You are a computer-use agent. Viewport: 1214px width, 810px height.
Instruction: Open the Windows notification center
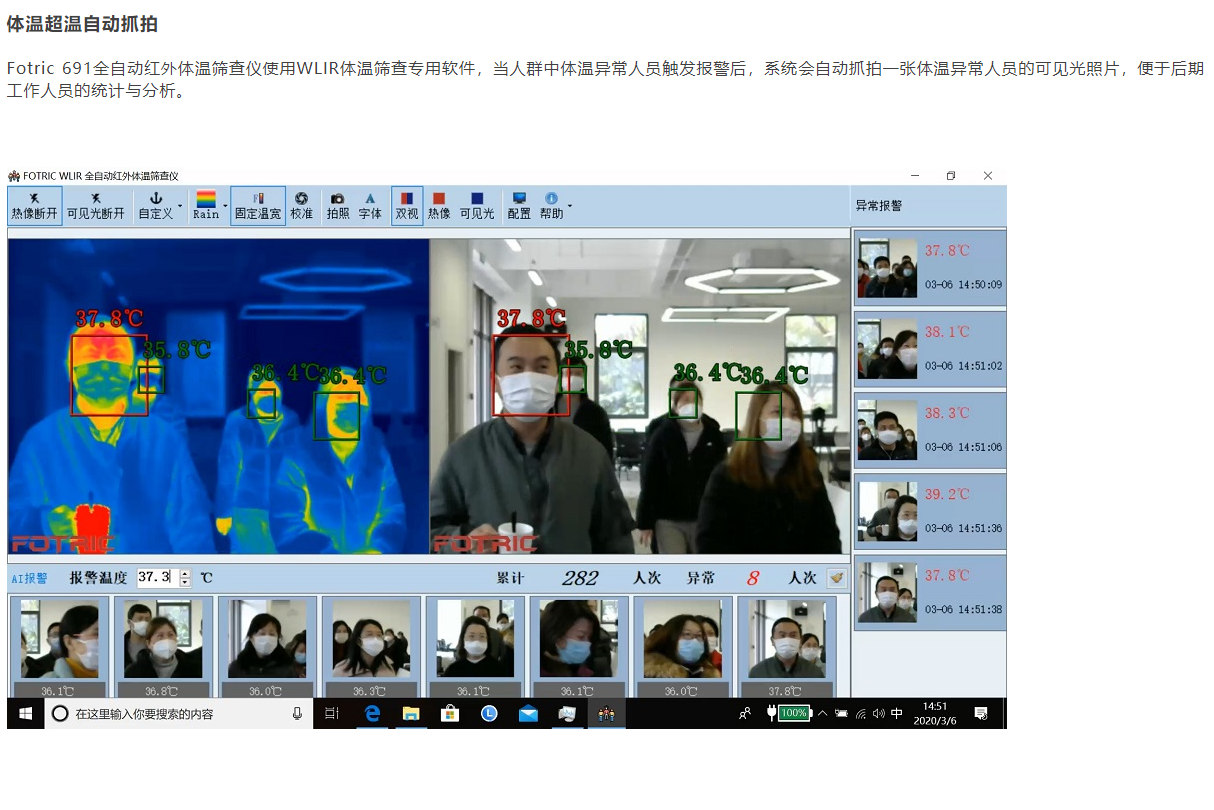pyautogui.click(x=981, y=713)
